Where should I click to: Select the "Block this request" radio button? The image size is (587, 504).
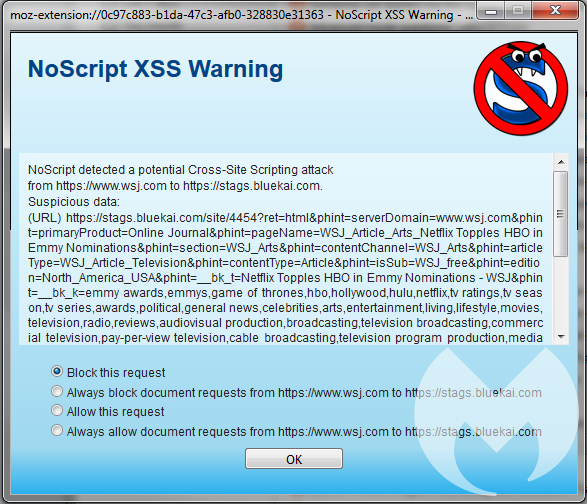tap(57, 371)
